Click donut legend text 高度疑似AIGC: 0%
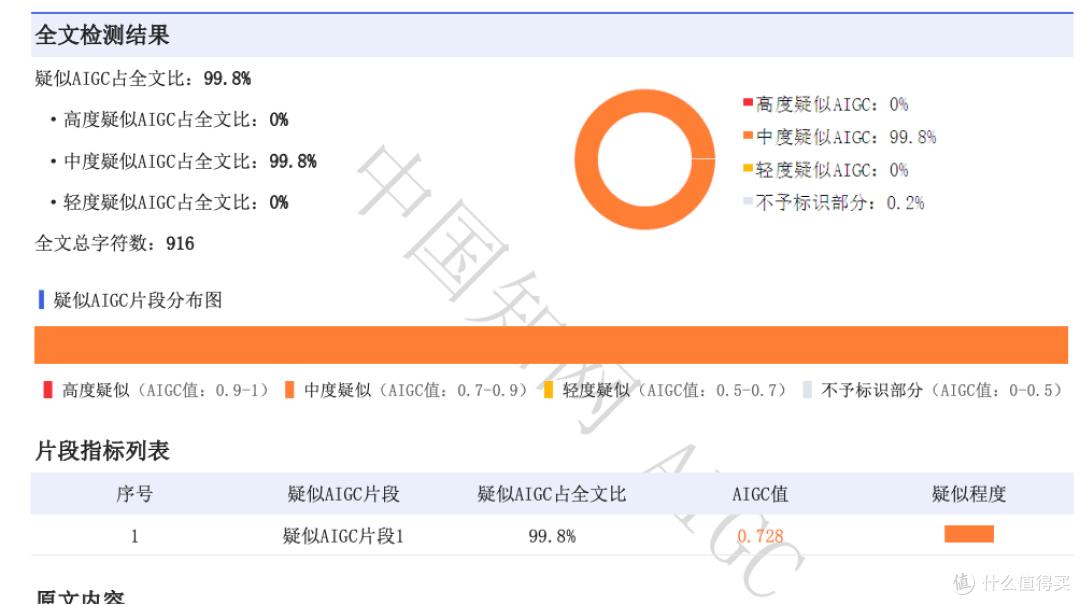Image resolution: width=1080 pixels, height=605 pixels. [832, 105]
